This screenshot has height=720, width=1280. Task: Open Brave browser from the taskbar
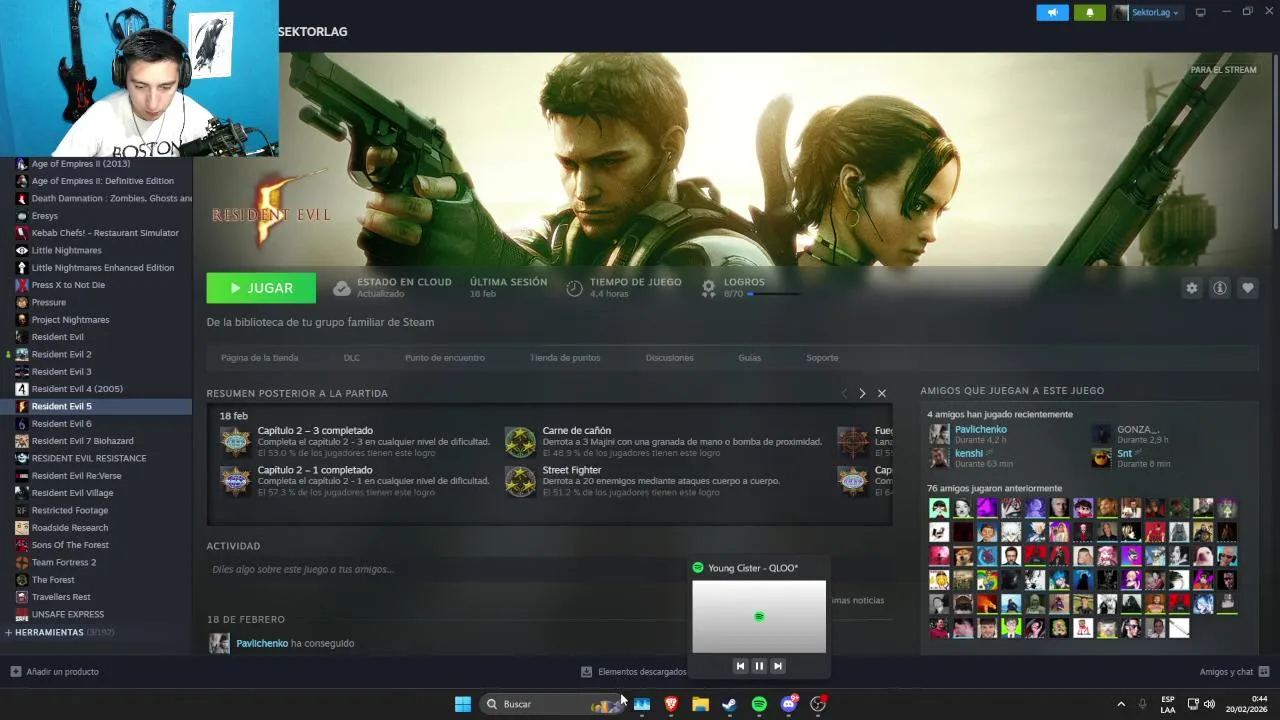click(671, 704)
